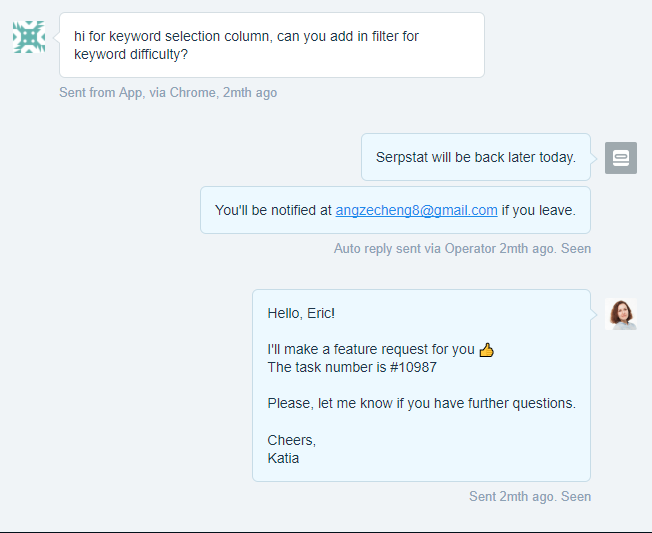Click the thumbs-up emoji in Katia's reply

pyautogui.click(x=487, y=350)
